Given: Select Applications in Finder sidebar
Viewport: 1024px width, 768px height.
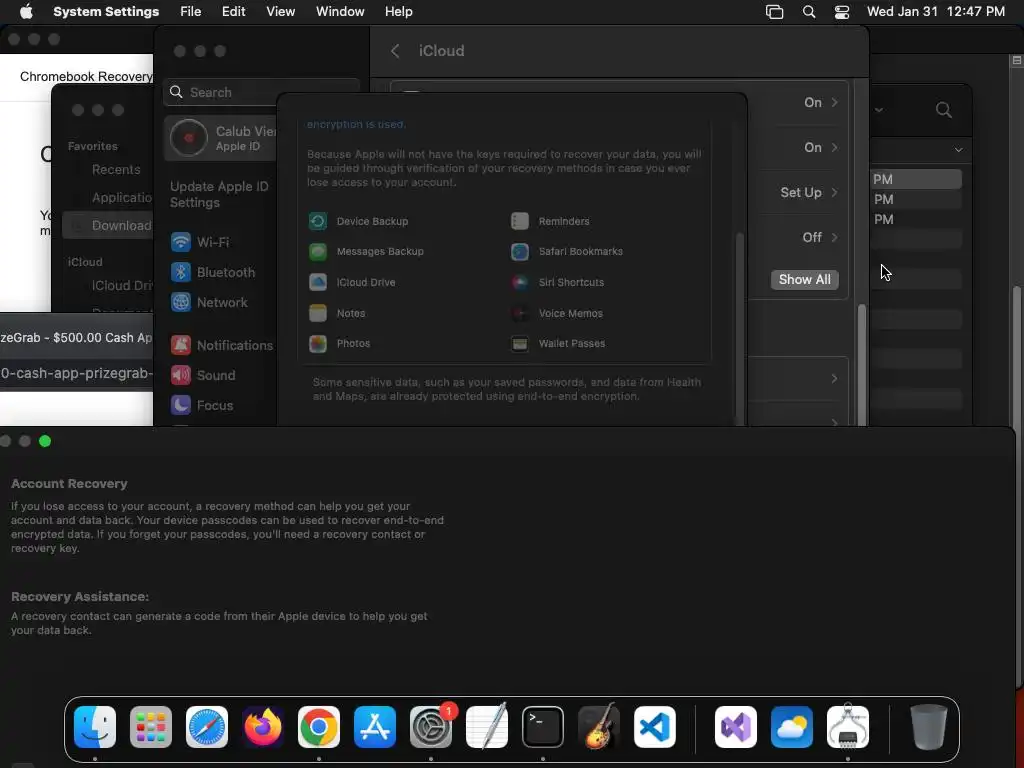Looking at the screenshot, I should [x=121, y=197].
